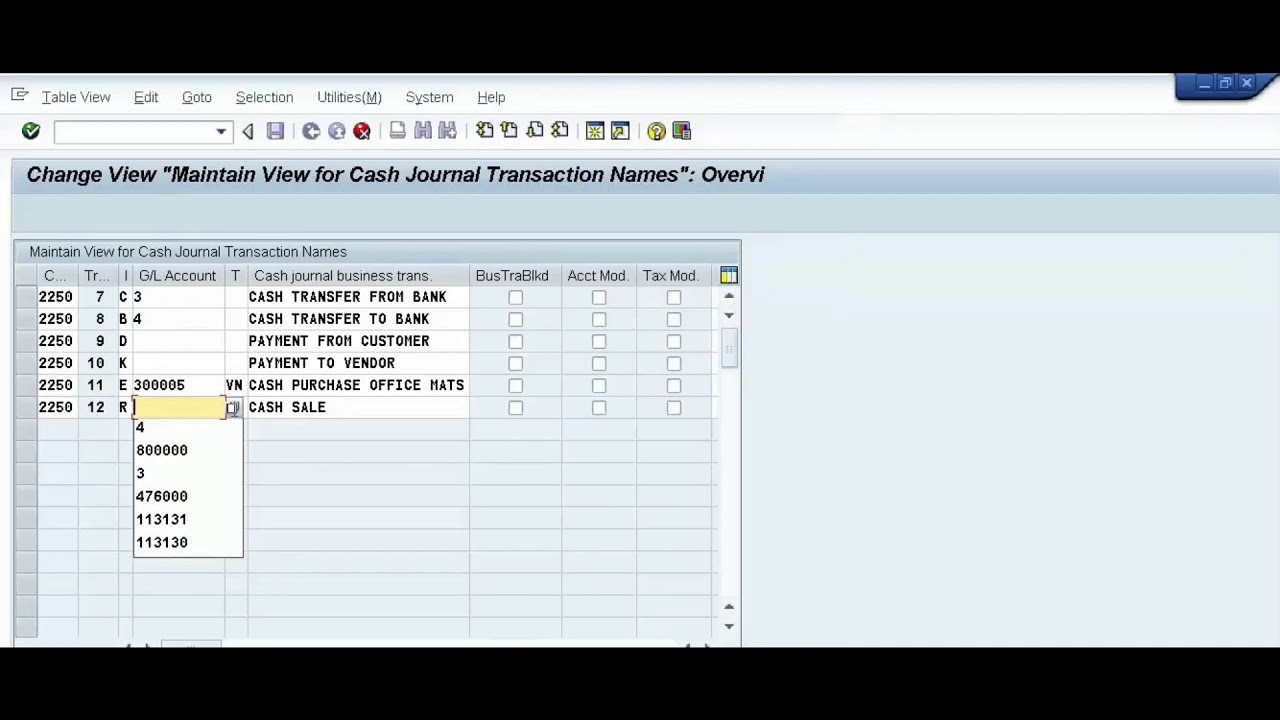Open the command field history dropdown arrow
This screenshot has width=1280, height=720.
[x=221, y=132]
